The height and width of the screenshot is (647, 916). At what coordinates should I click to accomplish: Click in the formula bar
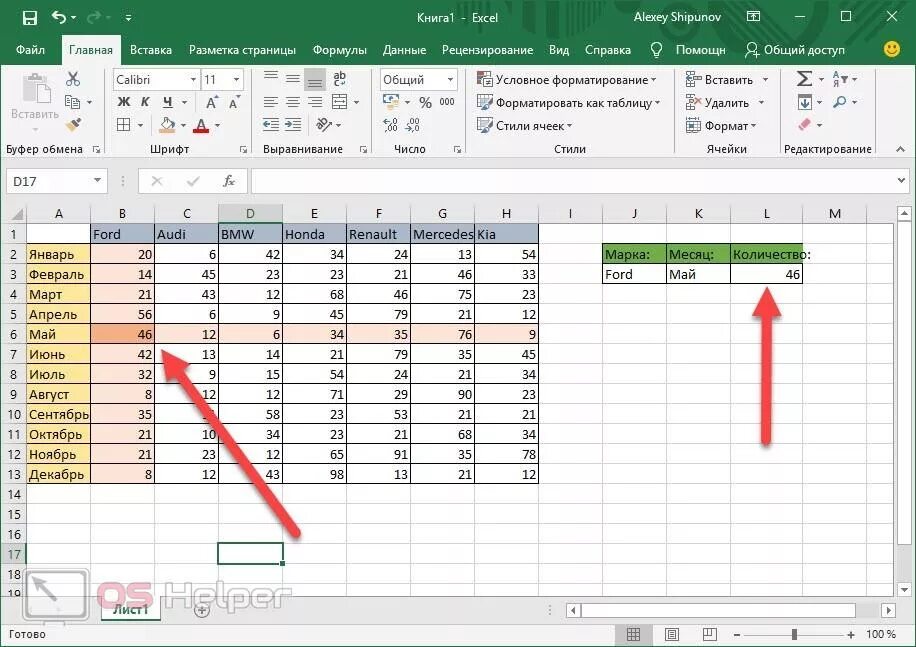[x=572, y=182]
